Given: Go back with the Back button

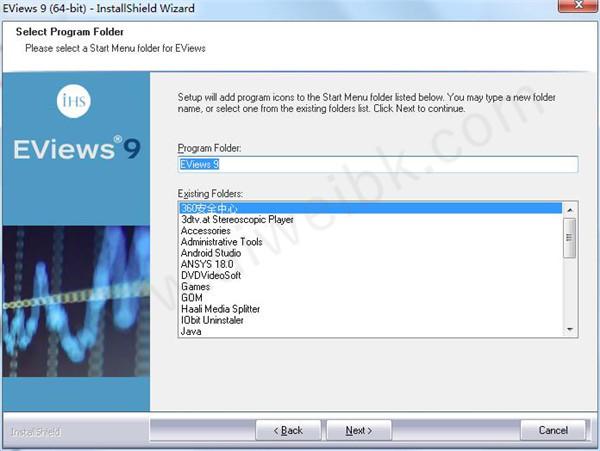Looking at the screenshot, I should (x=288, y=430).
